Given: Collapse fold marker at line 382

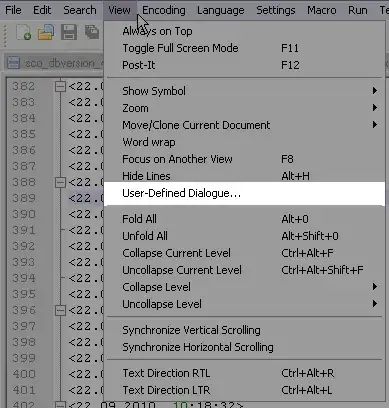Looking at the screenshot, I should tap(60, 87).
